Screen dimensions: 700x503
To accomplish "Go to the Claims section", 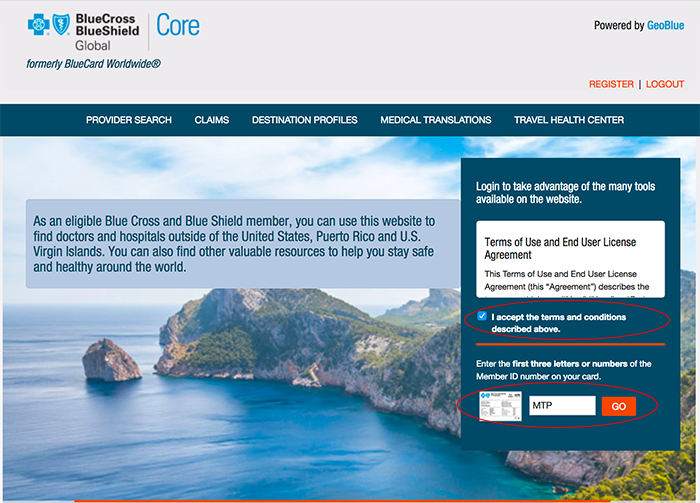I will 212,120.
